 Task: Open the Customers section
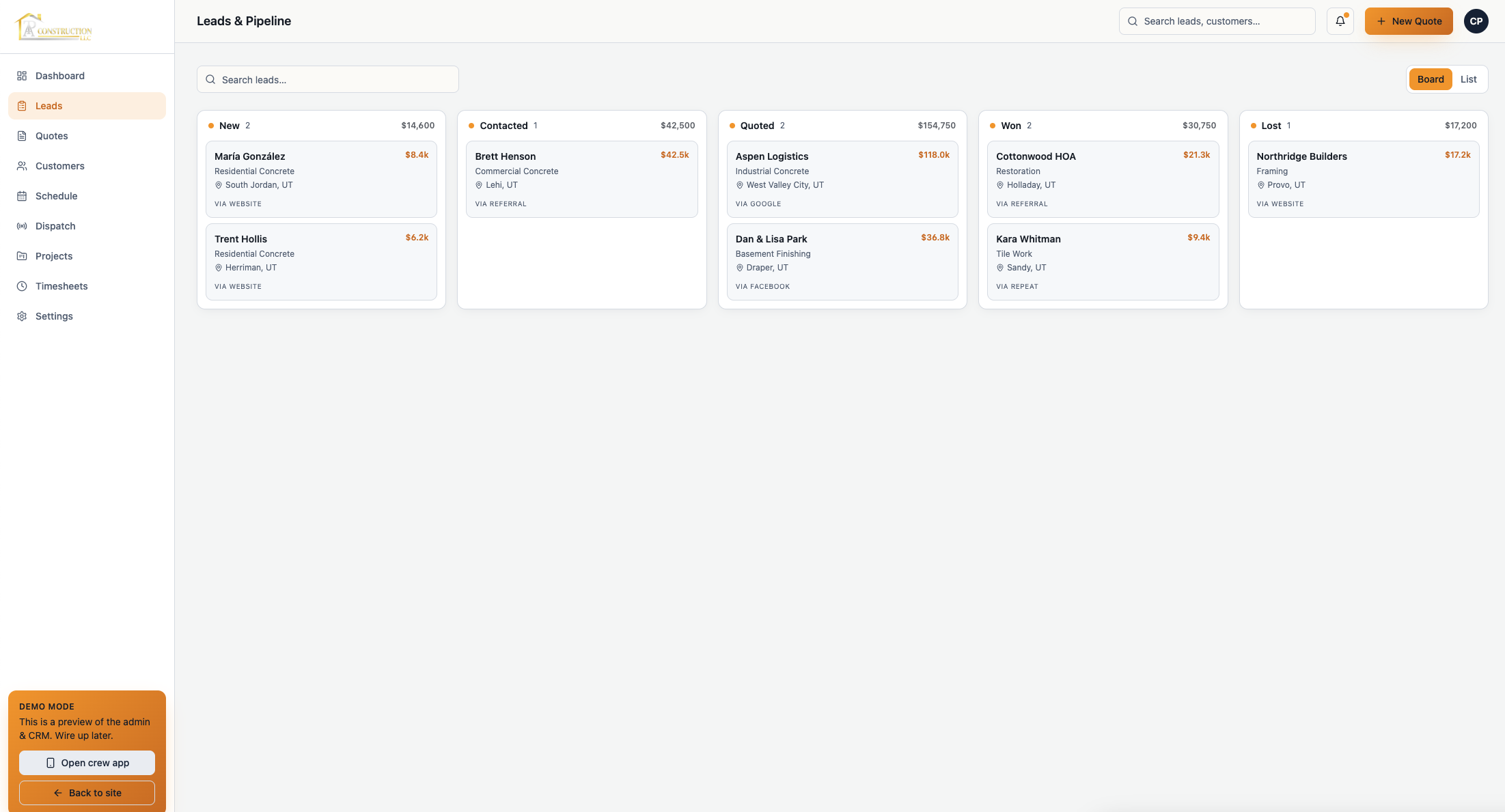click(x=60, y=165)
